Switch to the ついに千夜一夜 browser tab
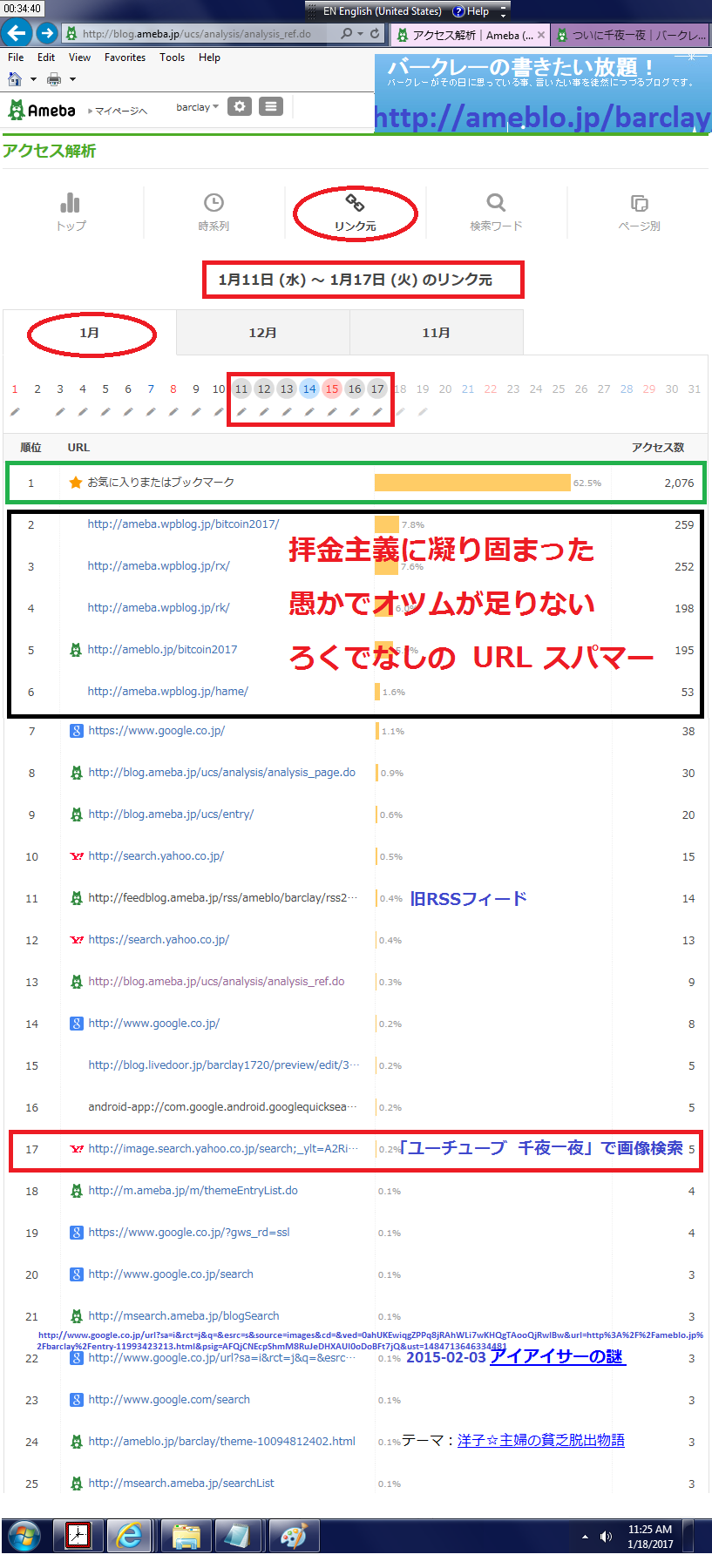712x1568 pixels. pyautogui.click(x=631, y=35)
